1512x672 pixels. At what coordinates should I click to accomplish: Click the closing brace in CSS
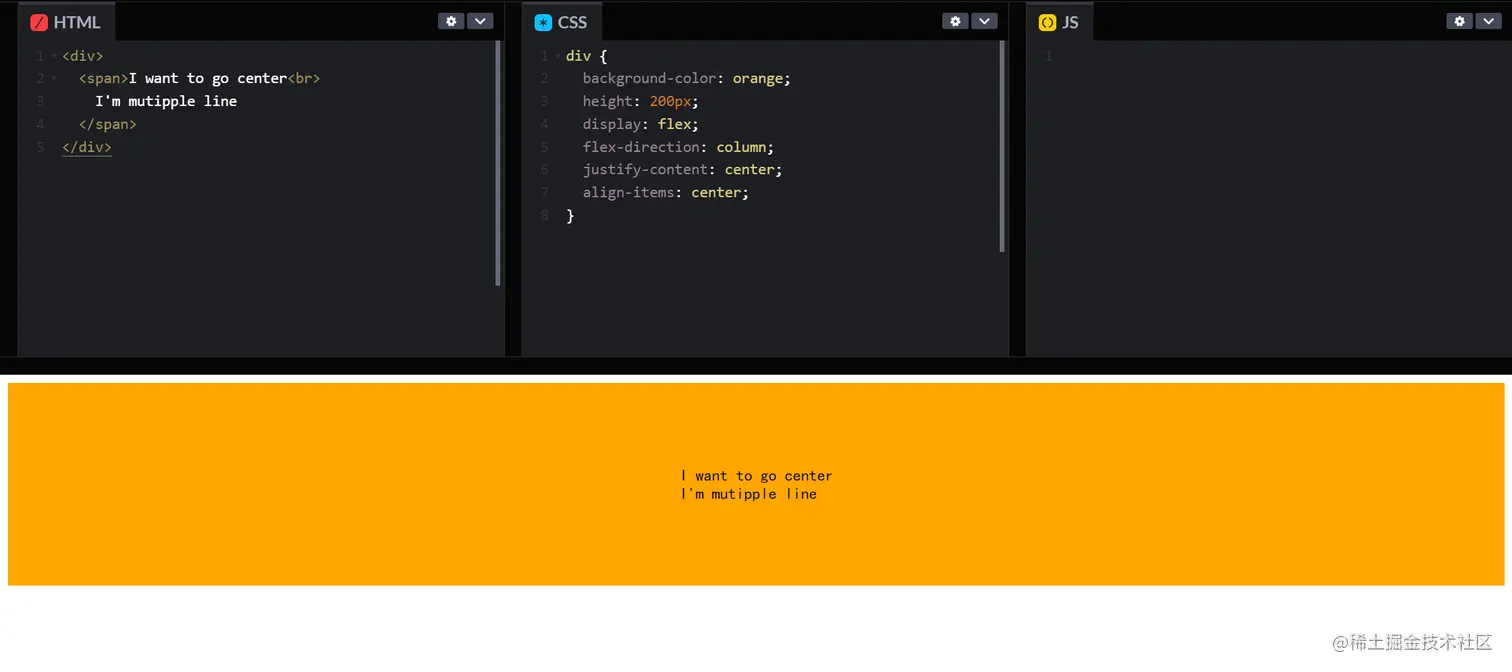(x=570, y=215)
